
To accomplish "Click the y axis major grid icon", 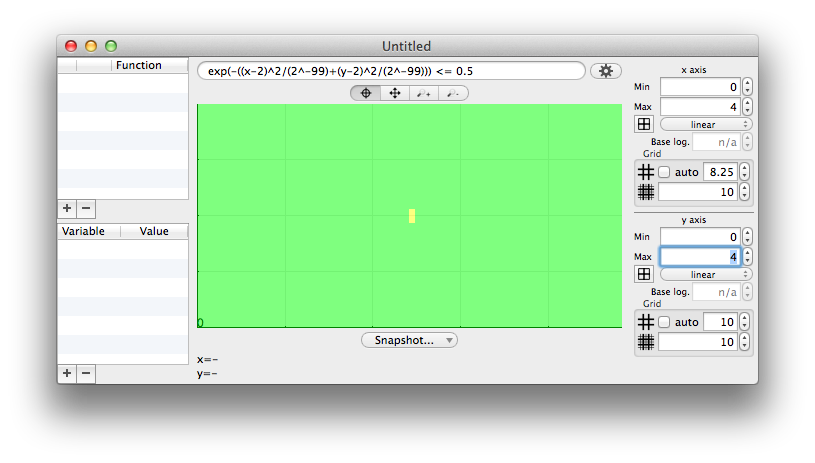I will (646, 322).
